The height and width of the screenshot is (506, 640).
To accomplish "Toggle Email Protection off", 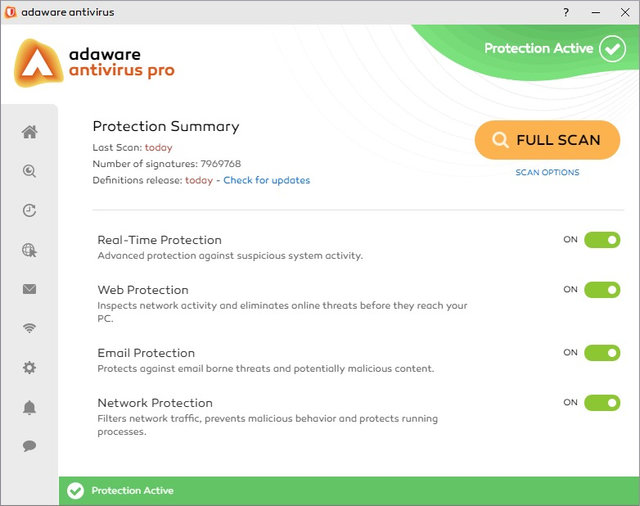I will pyautogui.click(x=602, y=353).
